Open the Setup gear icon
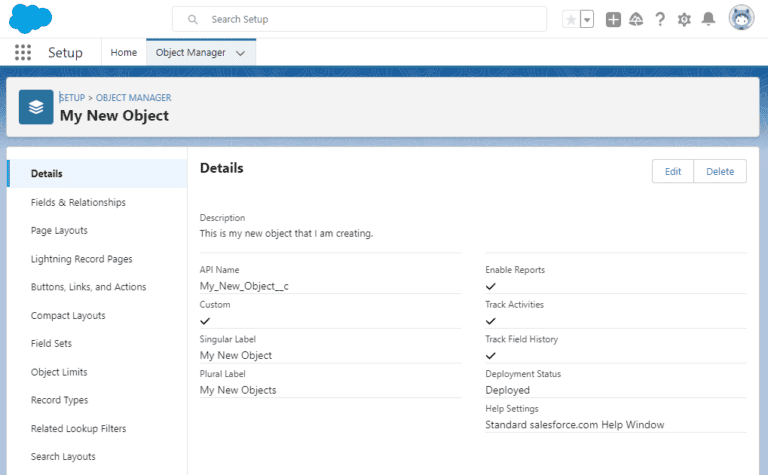 tap(684, 19)
